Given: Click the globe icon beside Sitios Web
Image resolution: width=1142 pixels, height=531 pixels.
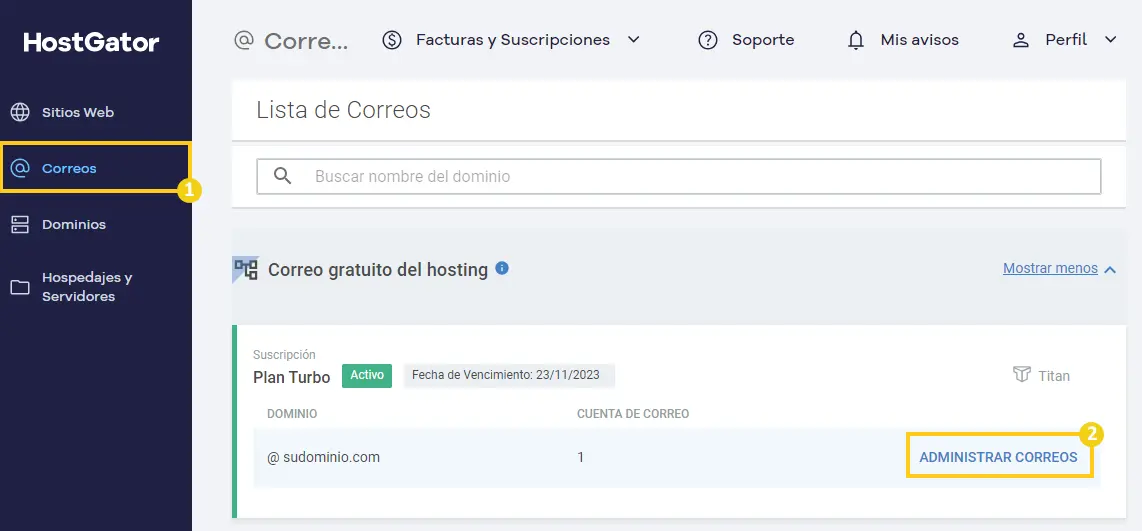Looking at the screenshot, I should click(x=20, y=112).
